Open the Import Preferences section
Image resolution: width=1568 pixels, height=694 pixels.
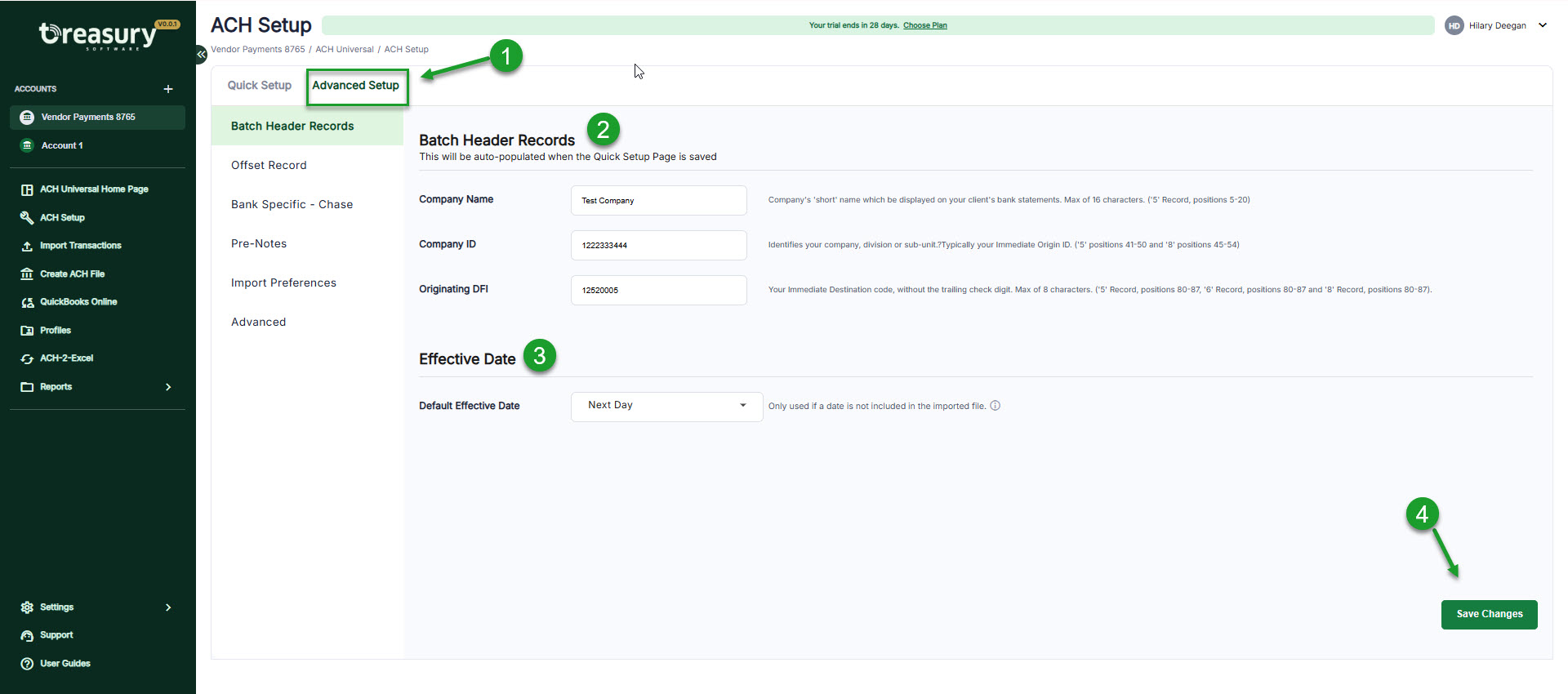[x=307, y=283]
